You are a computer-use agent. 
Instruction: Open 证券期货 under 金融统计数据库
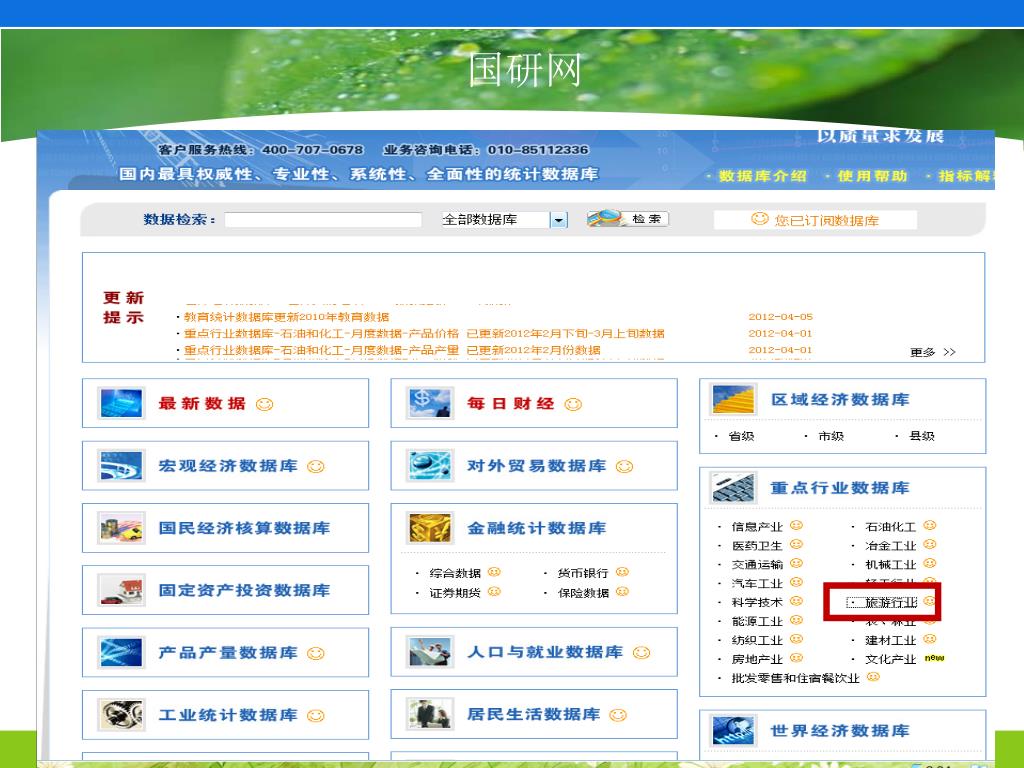point(455,593)
